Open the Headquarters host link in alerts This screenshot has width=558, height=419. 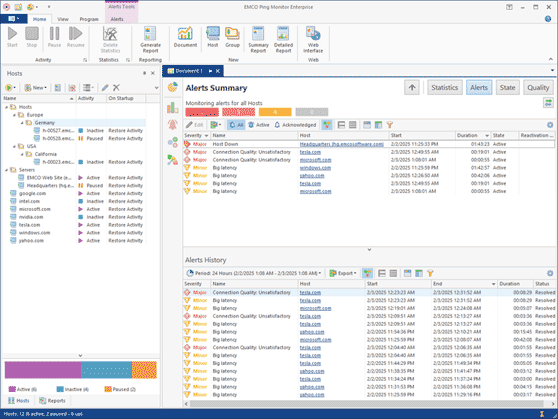tap(341, 144)
